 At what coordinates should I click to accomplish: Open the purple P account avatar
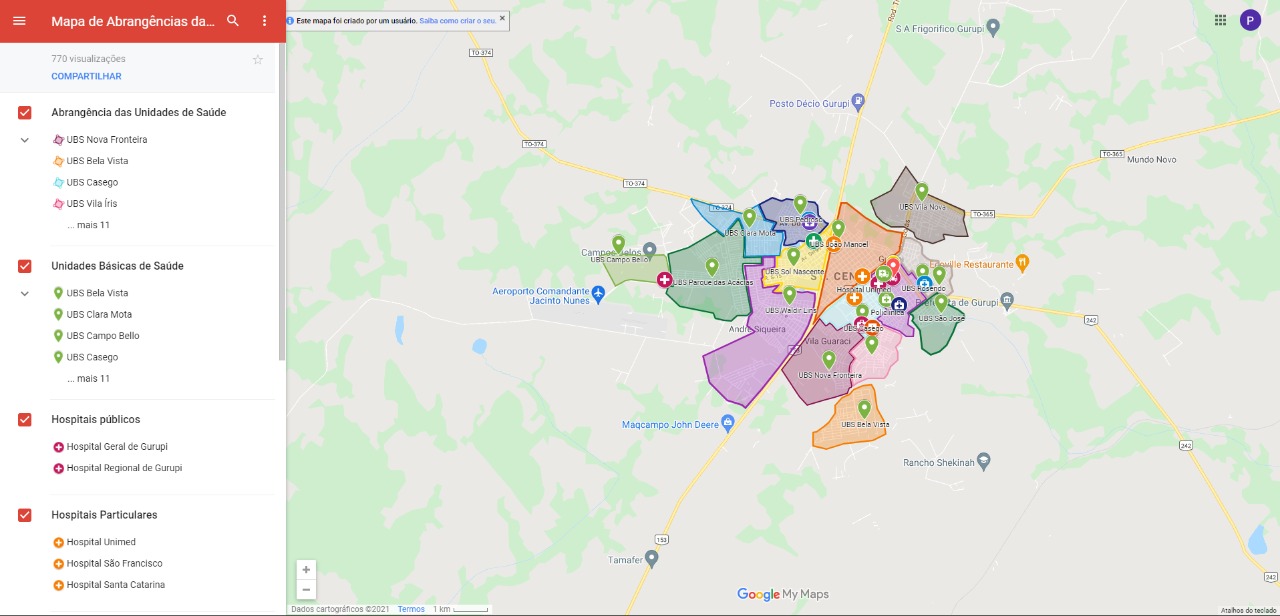(x=1250, y=20)
